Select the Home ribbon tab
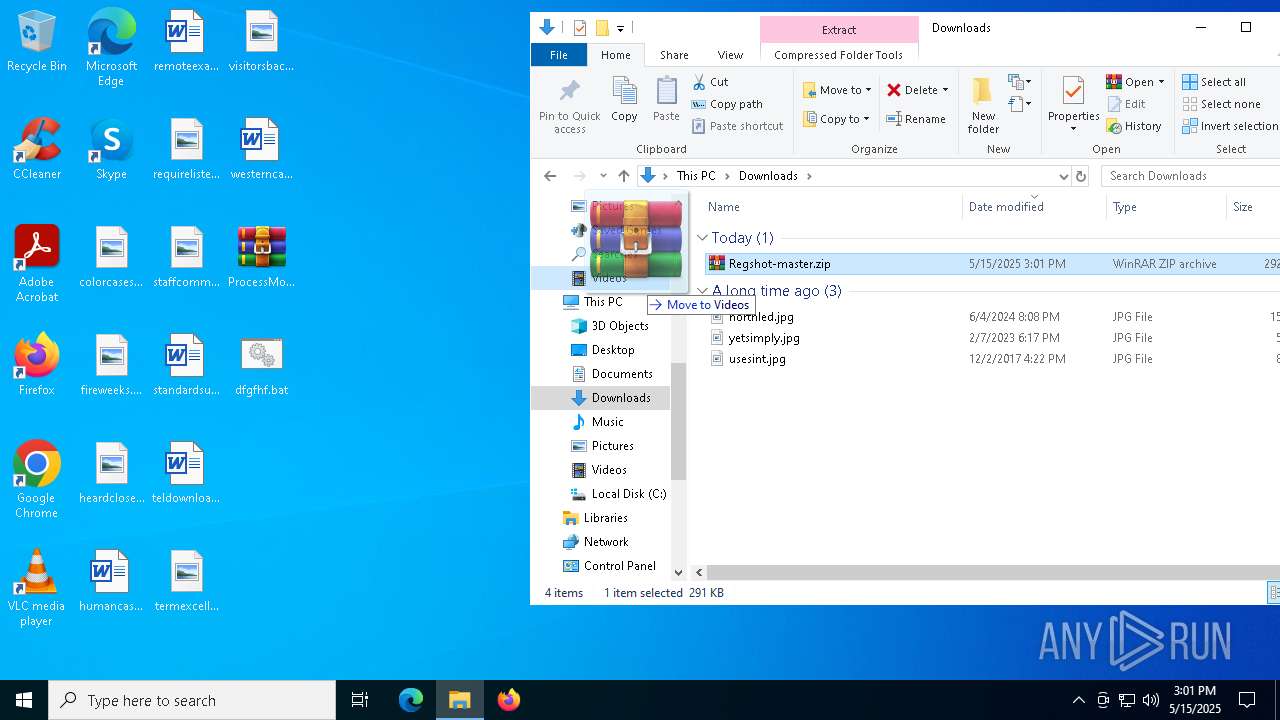1280x720 pixels. (616, 55)
